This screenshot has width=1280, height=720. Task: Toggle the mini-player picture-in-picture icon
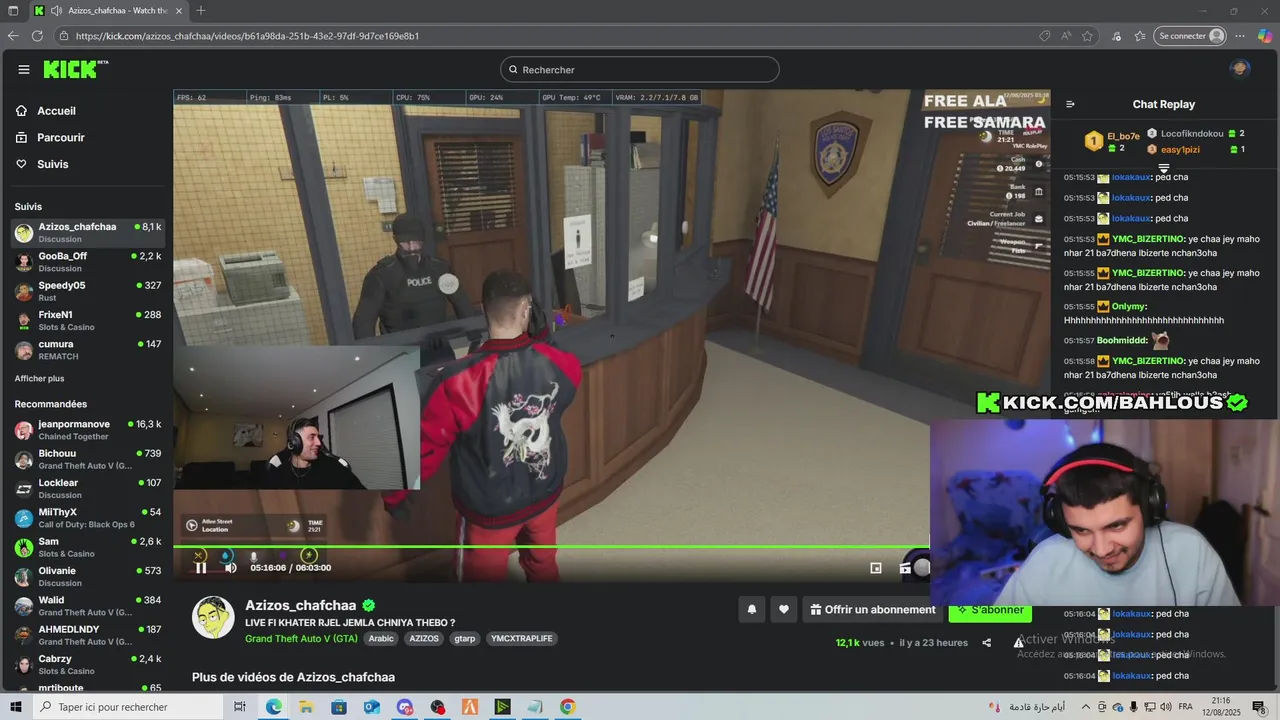click(x=876, y=568)
